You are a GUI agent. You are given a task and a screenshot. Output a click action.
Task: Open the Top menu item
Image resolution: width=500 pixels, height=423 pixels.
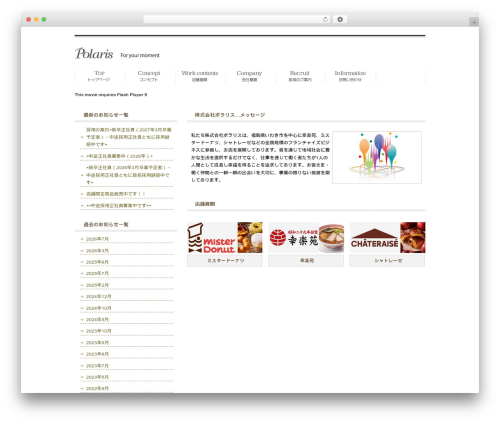[99, 76]
